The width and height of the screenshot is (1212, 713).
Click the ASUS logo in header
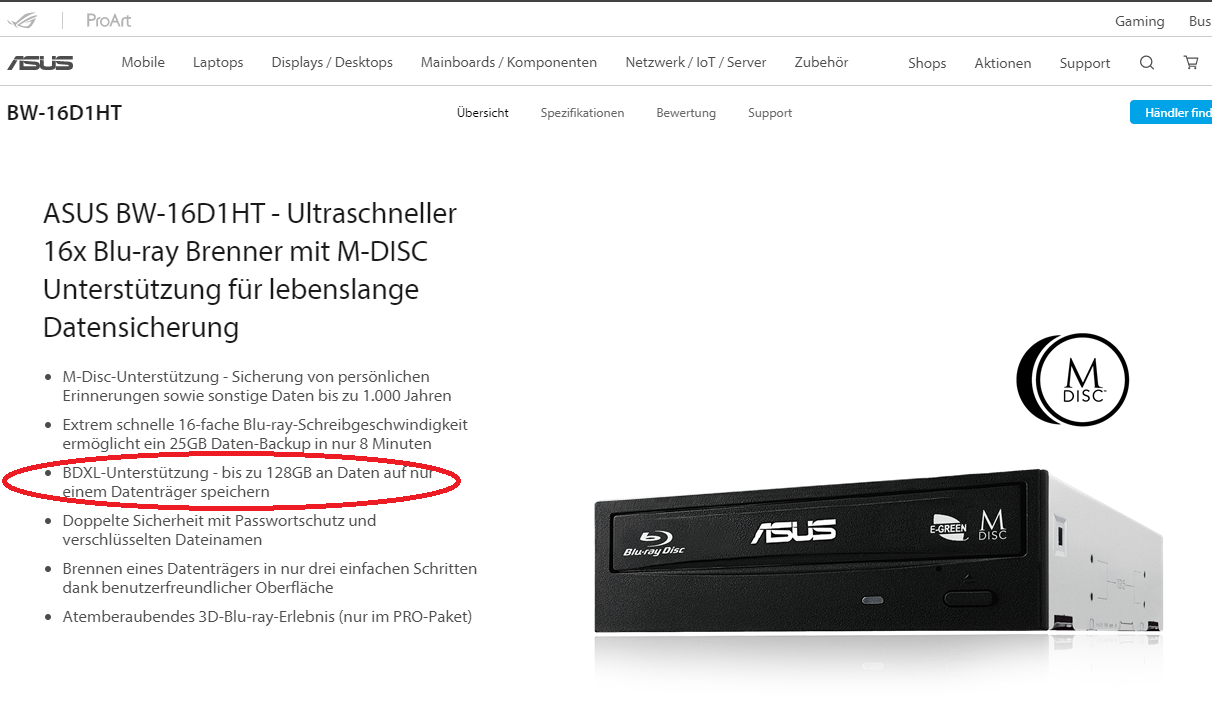point(40,63)
